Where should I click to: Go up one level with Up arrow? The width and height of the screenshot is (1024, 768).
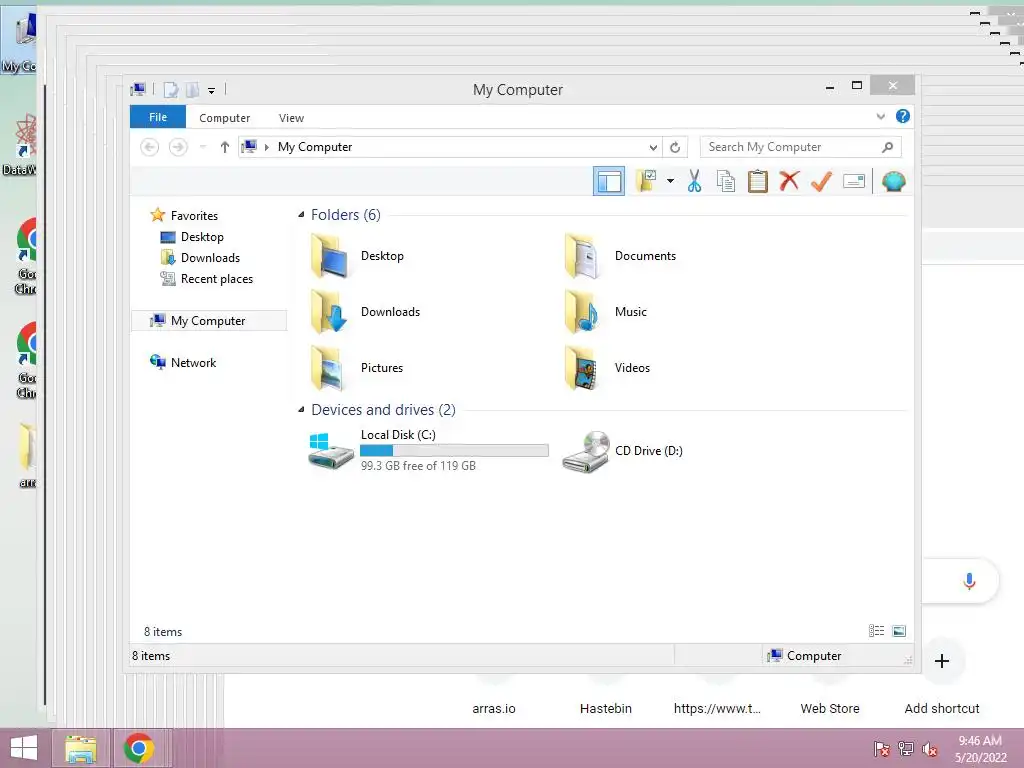225,147
